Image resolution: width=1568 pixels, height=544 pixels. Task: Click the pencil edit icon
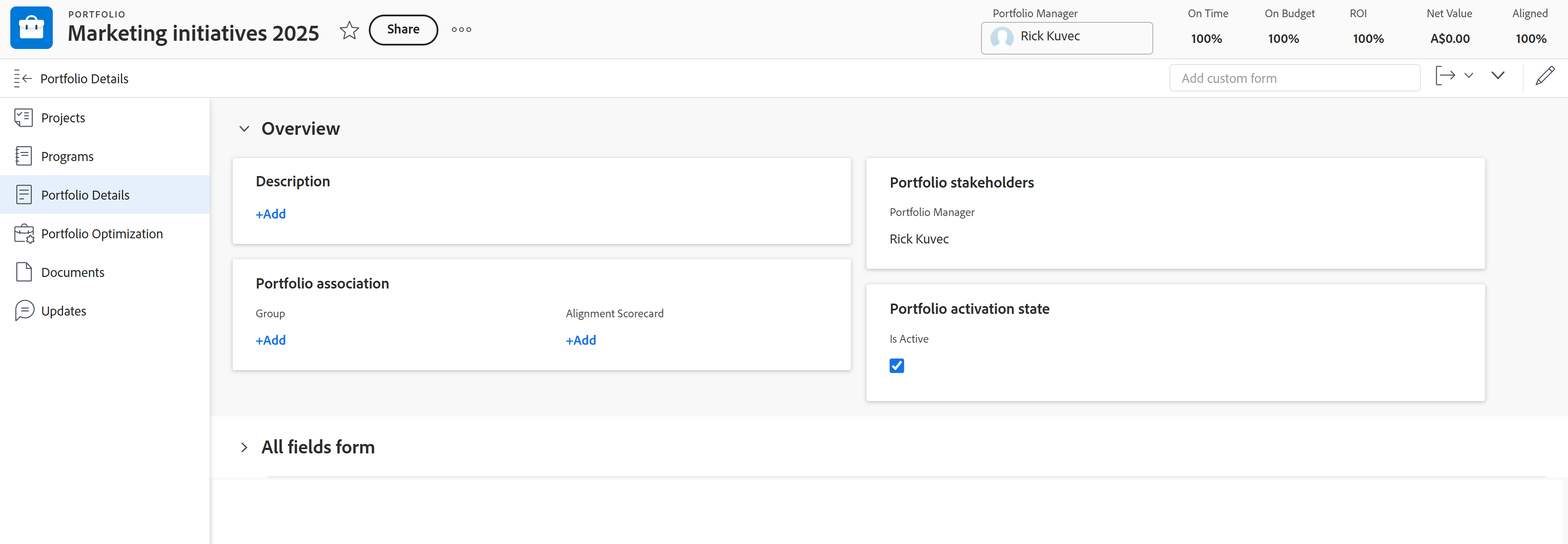(x=1545, y=76)
